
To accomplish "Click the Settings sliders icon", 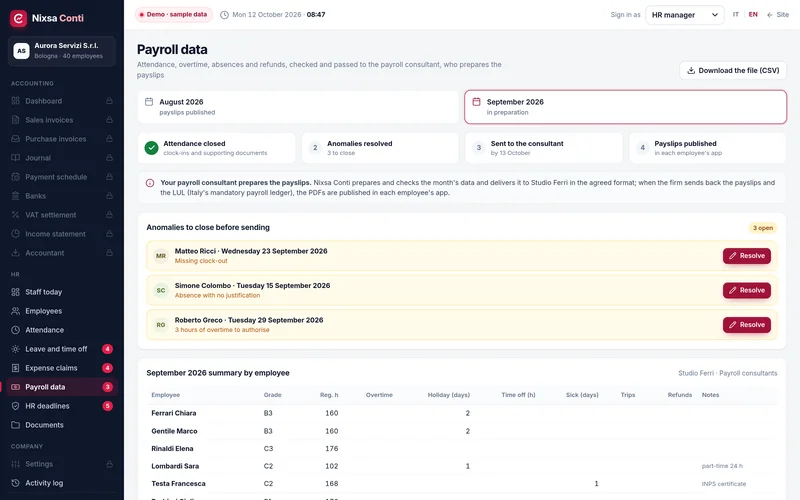I will [15, 464].
